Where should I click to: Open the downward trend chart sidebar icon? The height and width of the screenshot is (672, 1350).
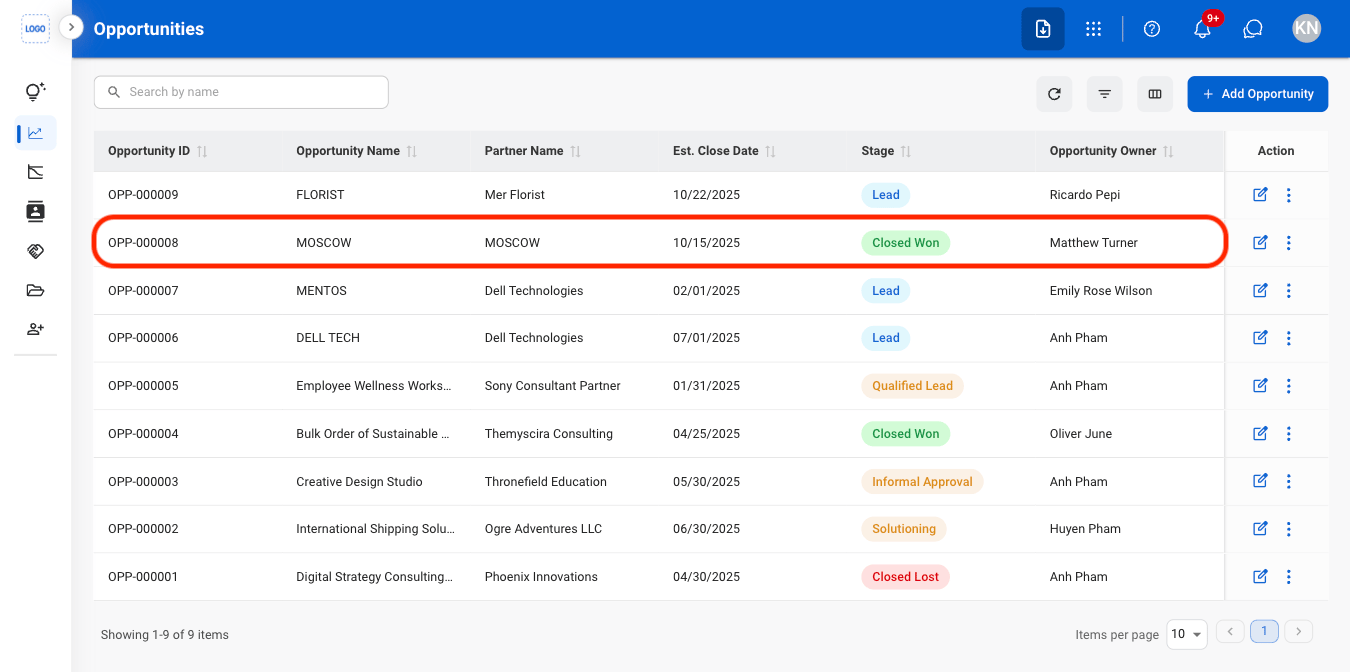35,172
